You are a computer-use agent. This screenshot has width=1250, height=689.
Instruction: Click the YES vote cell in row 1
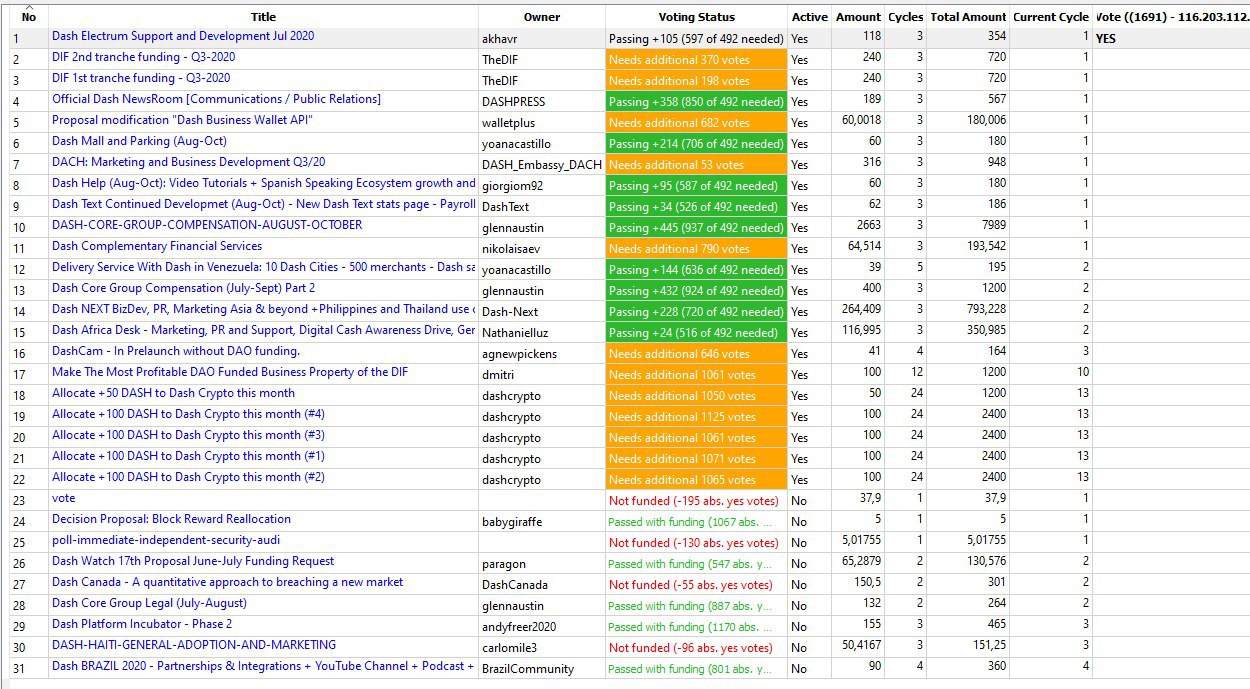(1171, 38)
